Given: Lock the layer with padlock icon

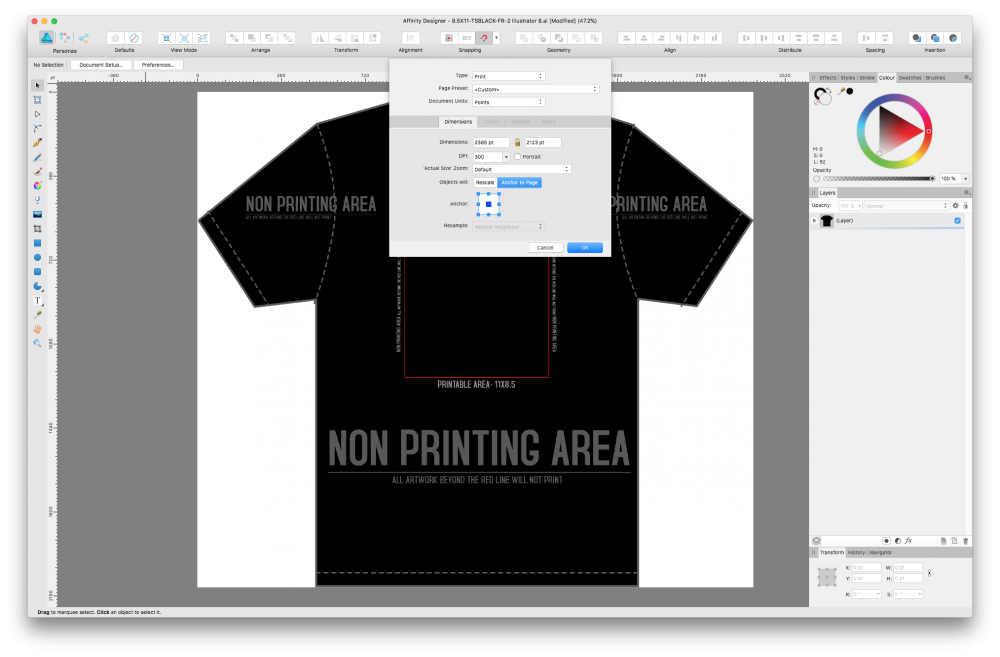Looking at the screenshot, I should coord(966,205).
